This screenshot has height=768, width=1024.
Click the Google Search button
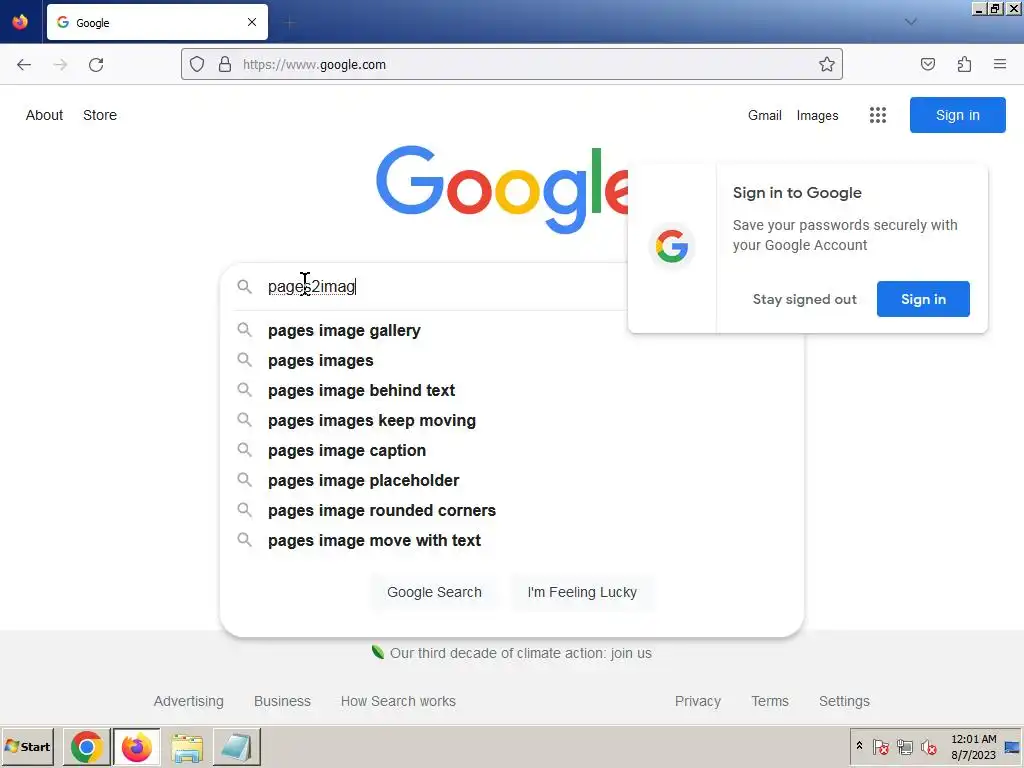(x=434, y=592)
